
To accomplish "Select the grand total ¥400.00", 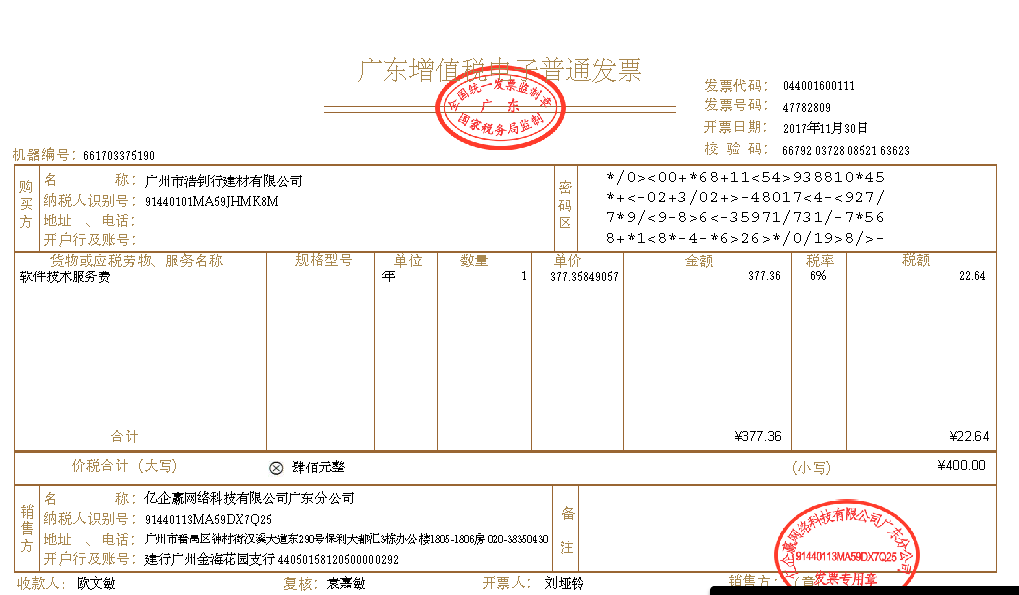I will (x=962, y=465).
